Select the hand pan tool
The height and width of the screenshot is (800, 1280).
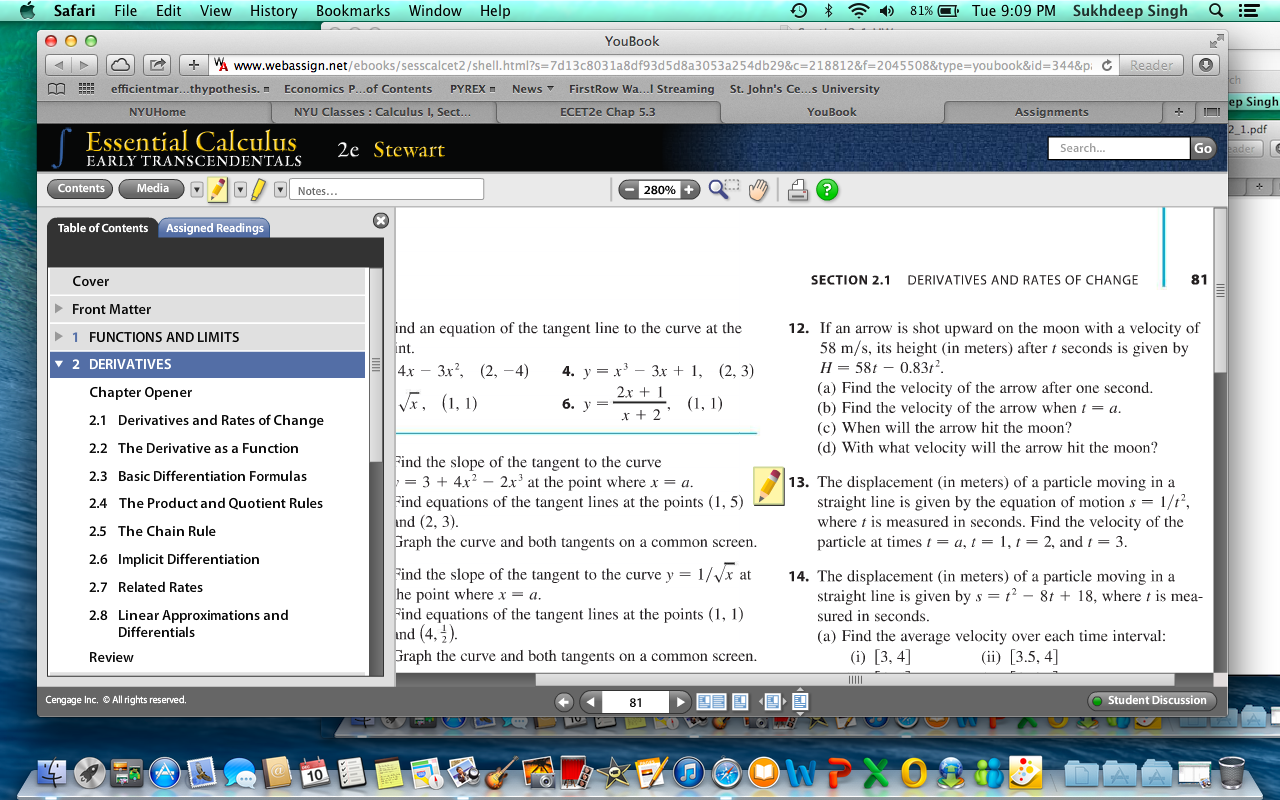click(758, 189)
